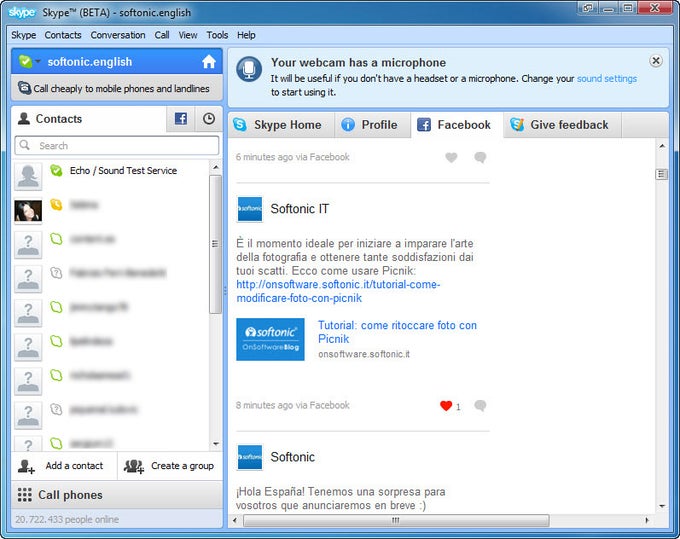Viewport: 680px width, 539px height.
Task: Click the Add a contact button
Action: [x=64, y=466]
